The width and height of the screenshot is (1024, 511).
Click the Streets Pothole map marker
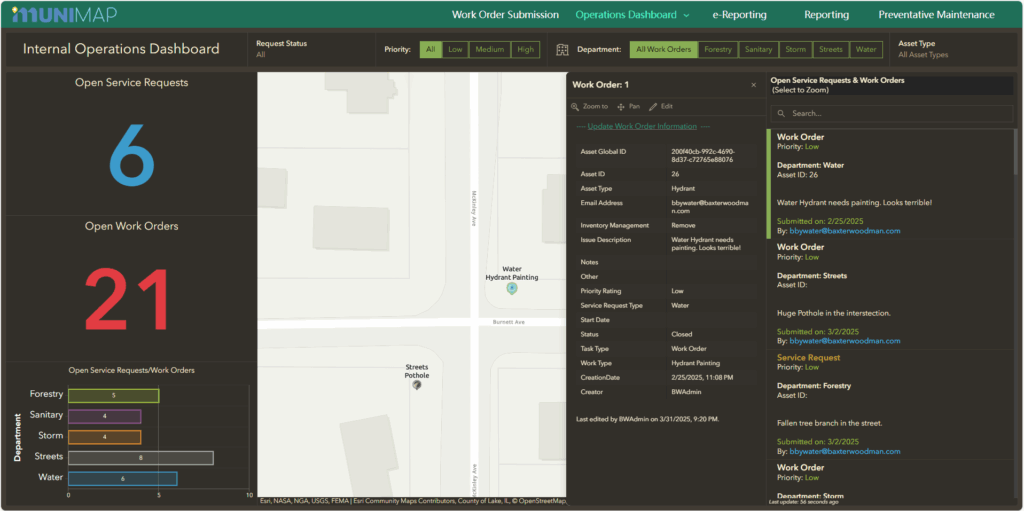(416, 385)
